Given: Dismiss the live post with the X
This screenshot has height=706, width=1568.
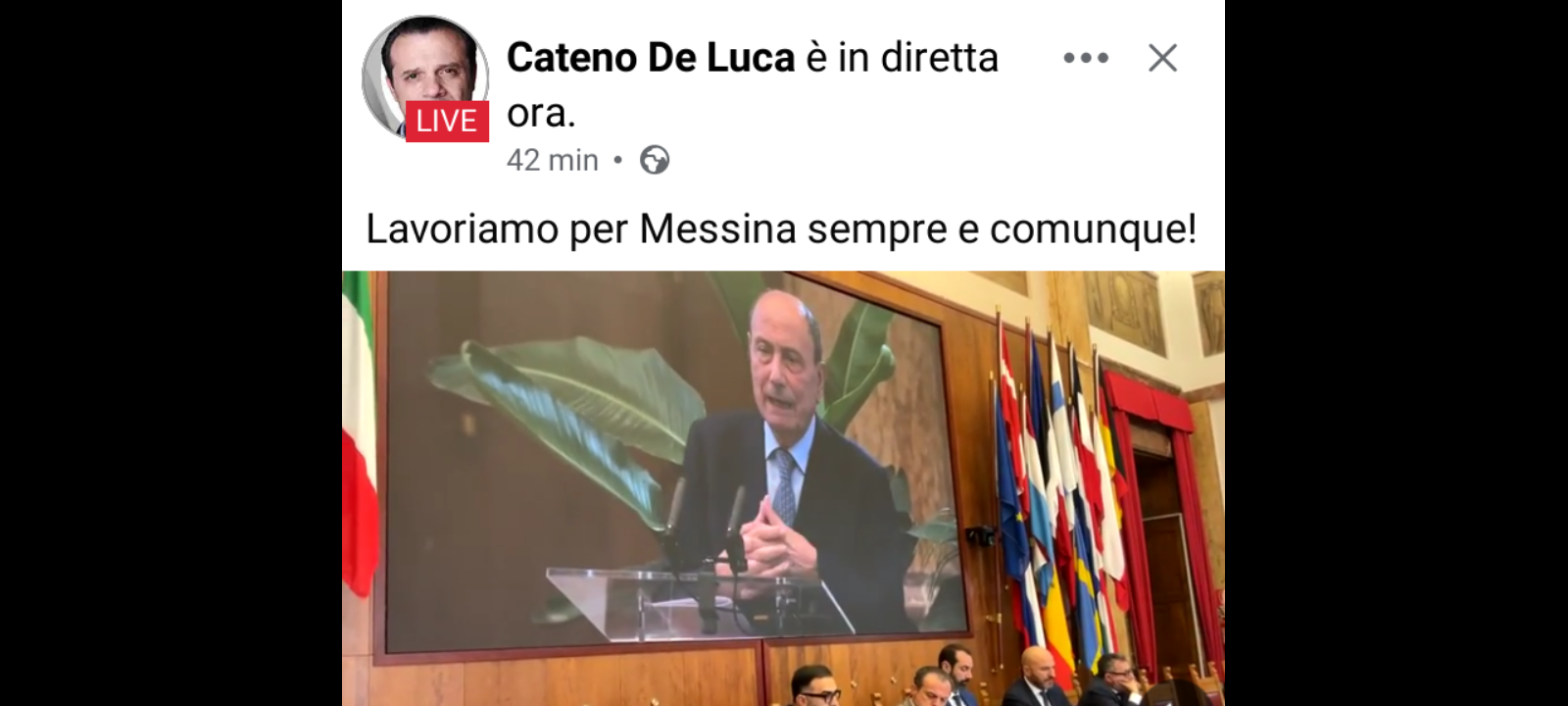Looking at the screenshot, I should [1162, 58].
